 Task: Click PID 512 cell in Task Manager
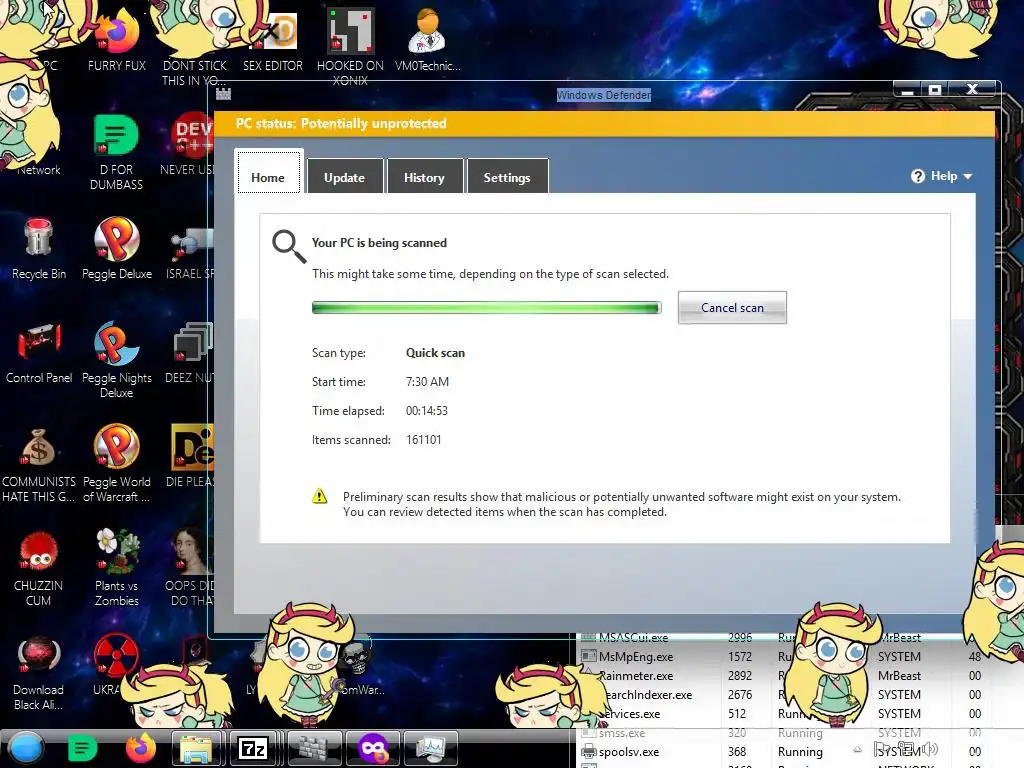click(737, 713)
